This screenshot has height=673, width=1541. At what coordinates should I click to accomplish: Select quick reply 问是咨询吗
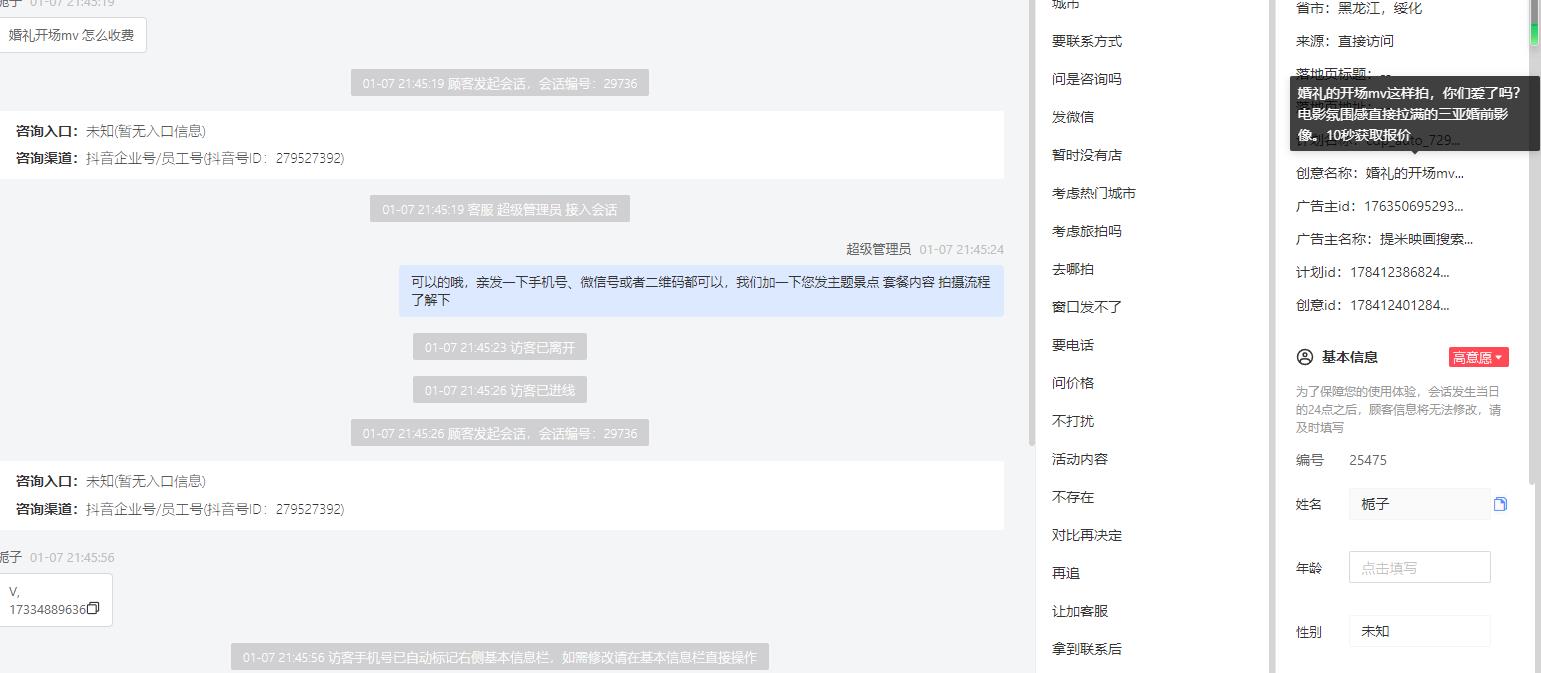(1087, 79)
